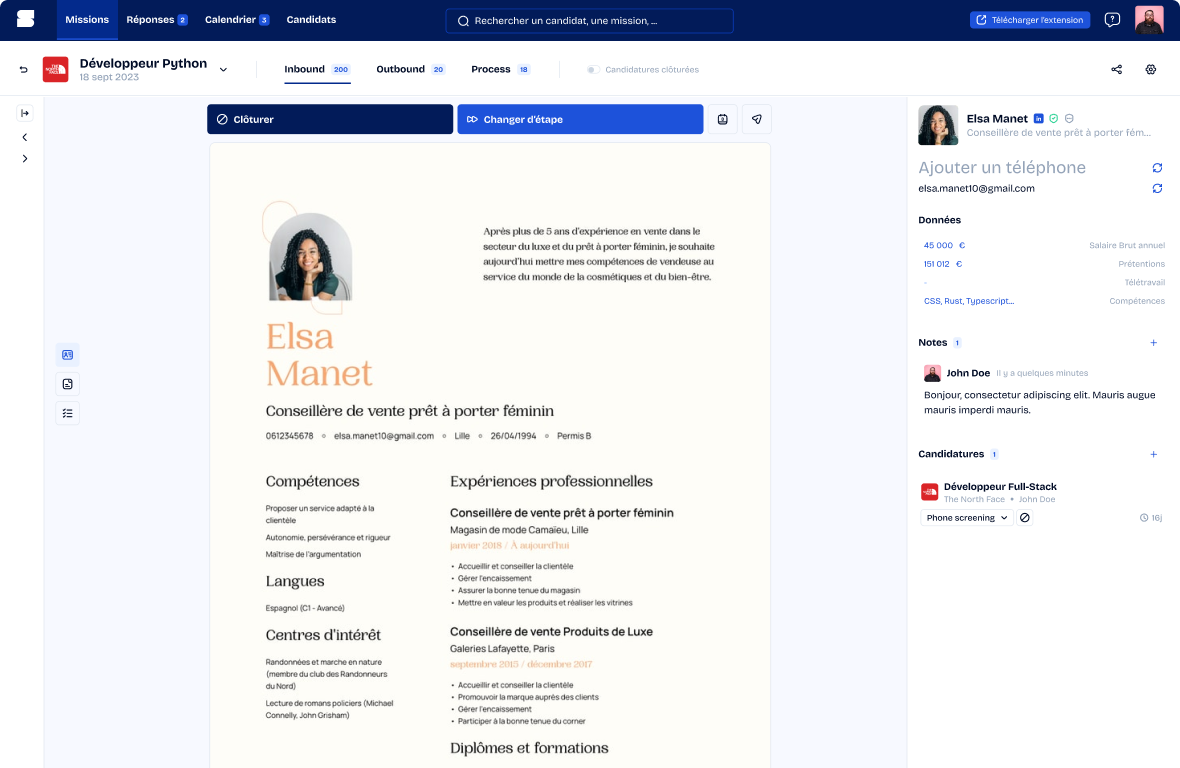Open the help chat bubble icon
Screen dimensions: 1180x768
point(1112,20)
